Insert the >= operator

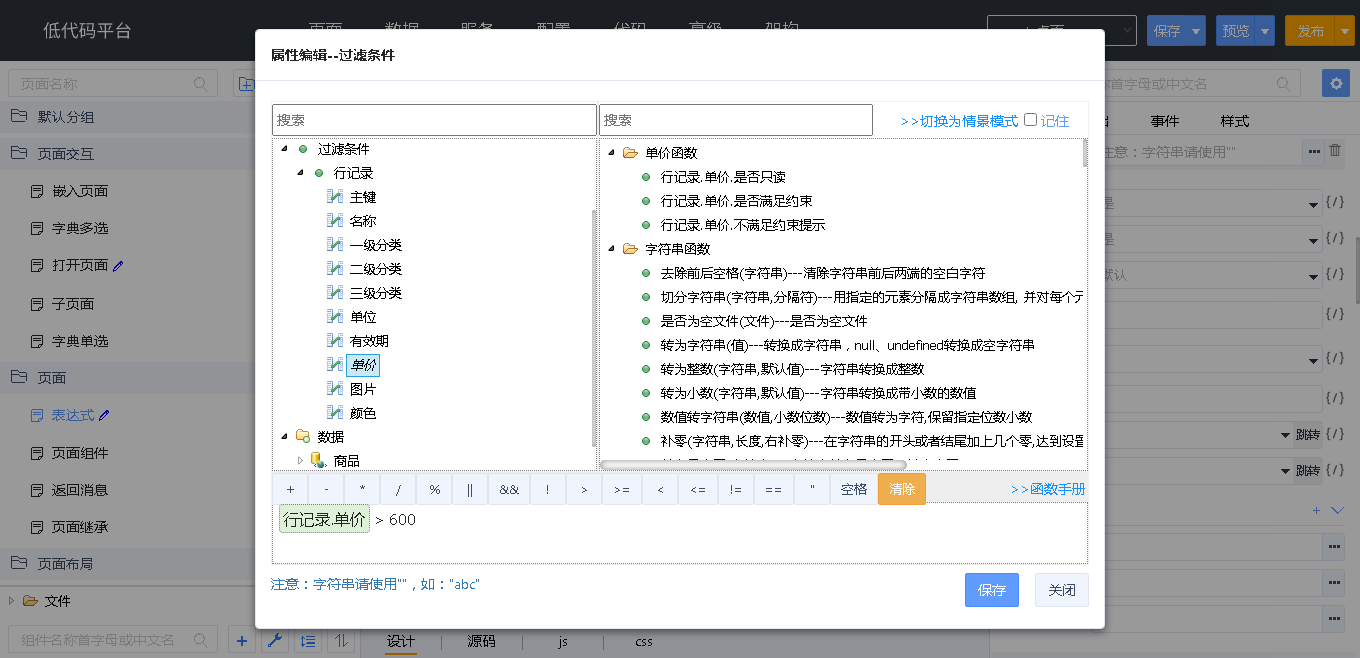click(x=621, y=489)
